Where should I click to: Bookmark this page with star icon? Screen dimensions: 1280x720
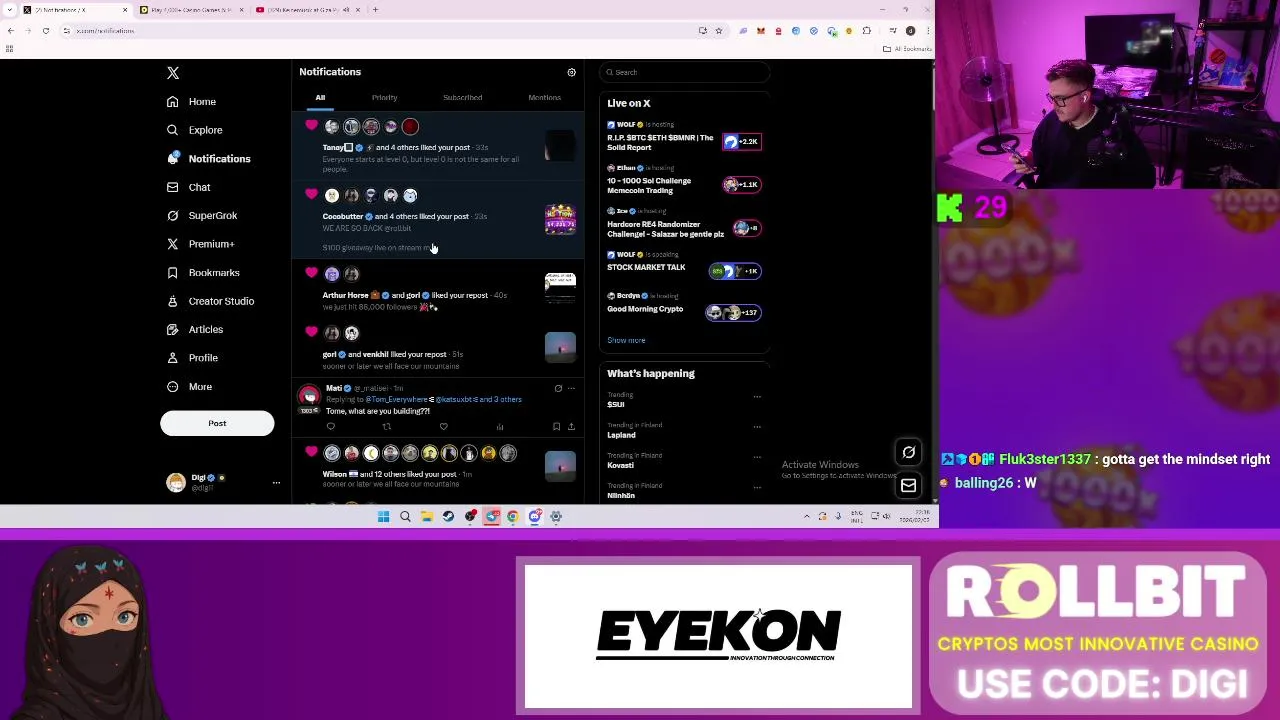(718, 31)
